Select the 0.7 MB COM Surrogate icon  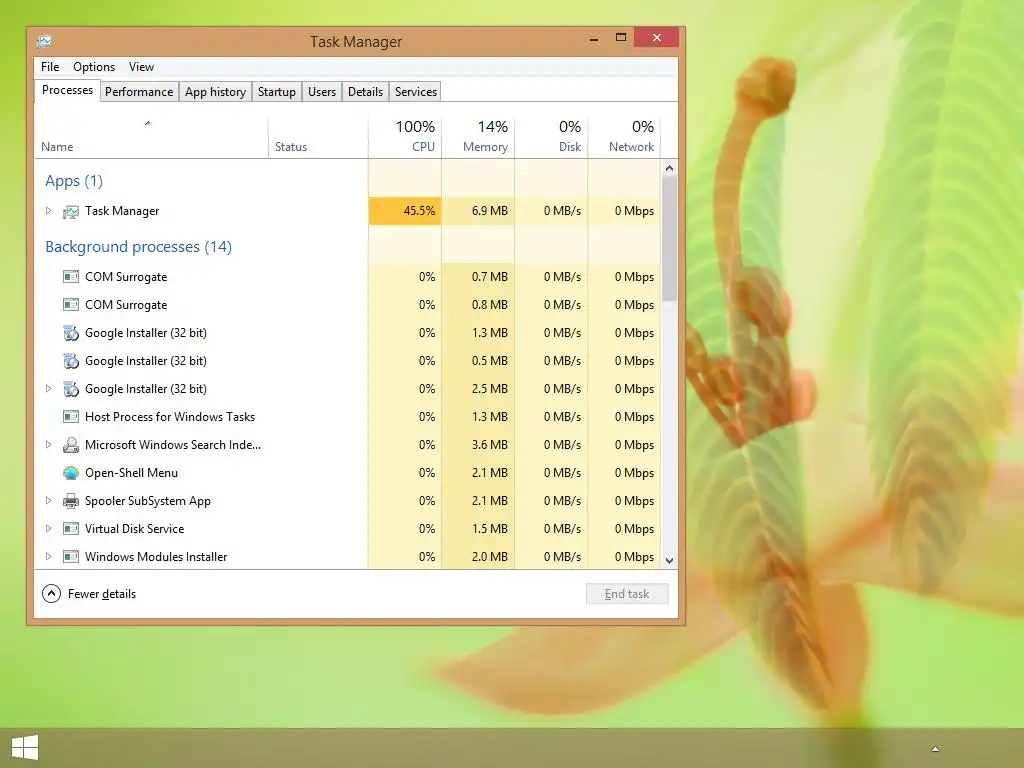(x=71, y=277)
